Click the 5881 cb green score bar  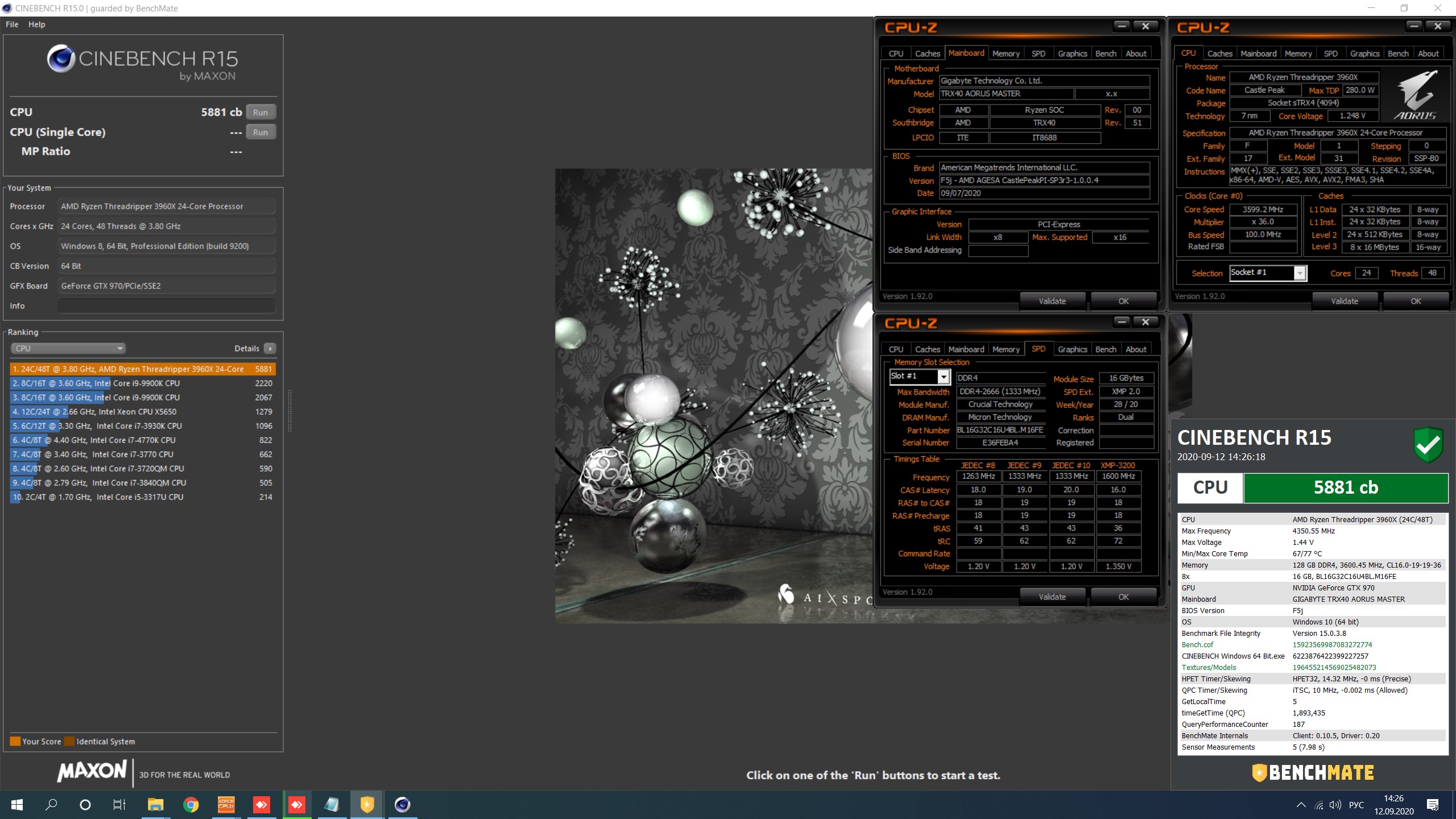pyautogui.click(x=1346, y=488)
